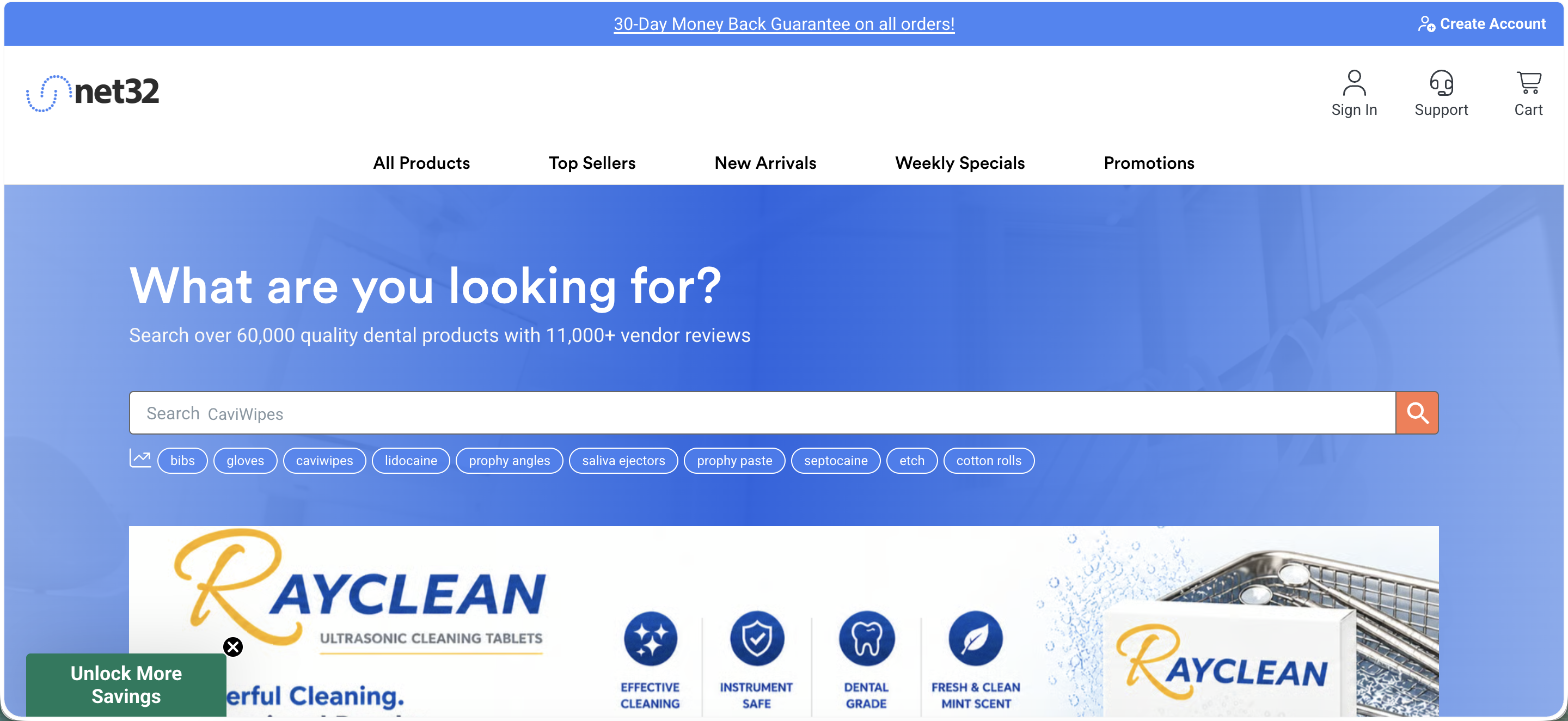
Task: Select the gloves search suggestion
Action: click(246, 460)
